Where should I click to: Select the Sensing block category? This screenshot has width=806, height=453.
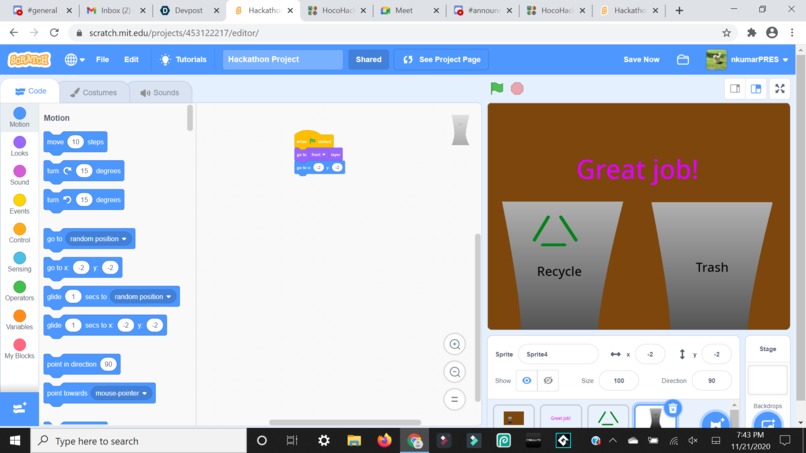(x=20, y=262)
